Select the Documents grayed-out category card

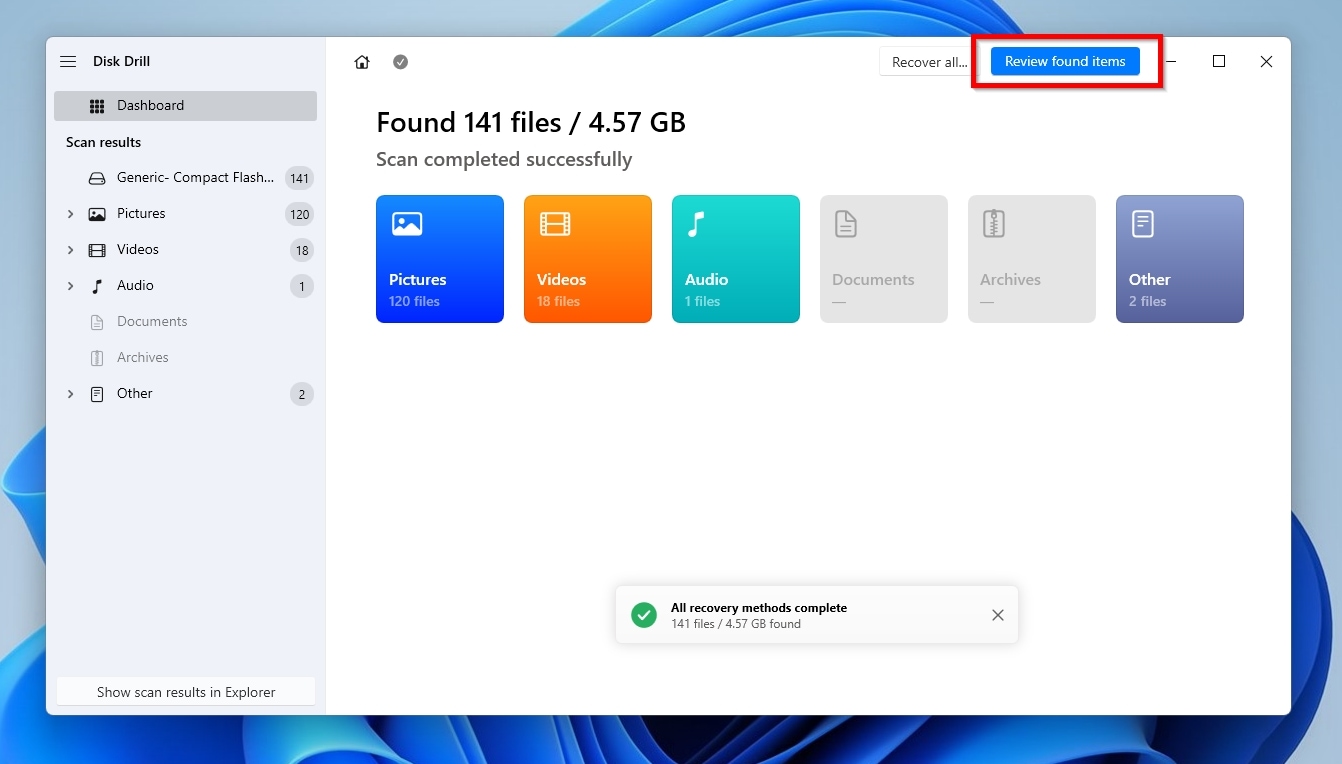pyautogui.click(x=884, y=259)
